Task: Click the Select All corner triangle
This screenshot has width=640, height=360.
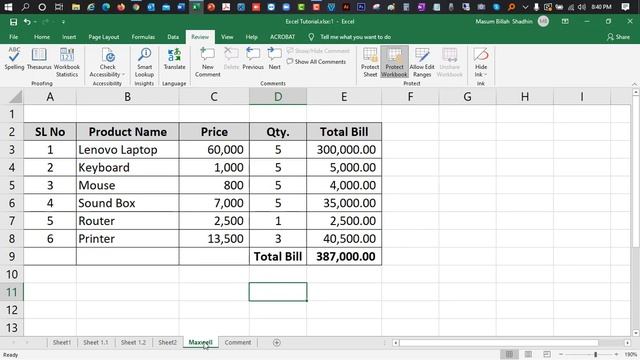Action: pos(16,97)
